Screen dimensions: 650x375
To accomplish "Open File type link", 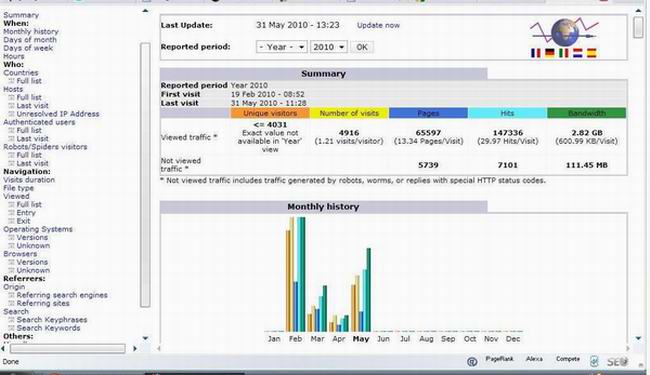I will click(19, 188).
